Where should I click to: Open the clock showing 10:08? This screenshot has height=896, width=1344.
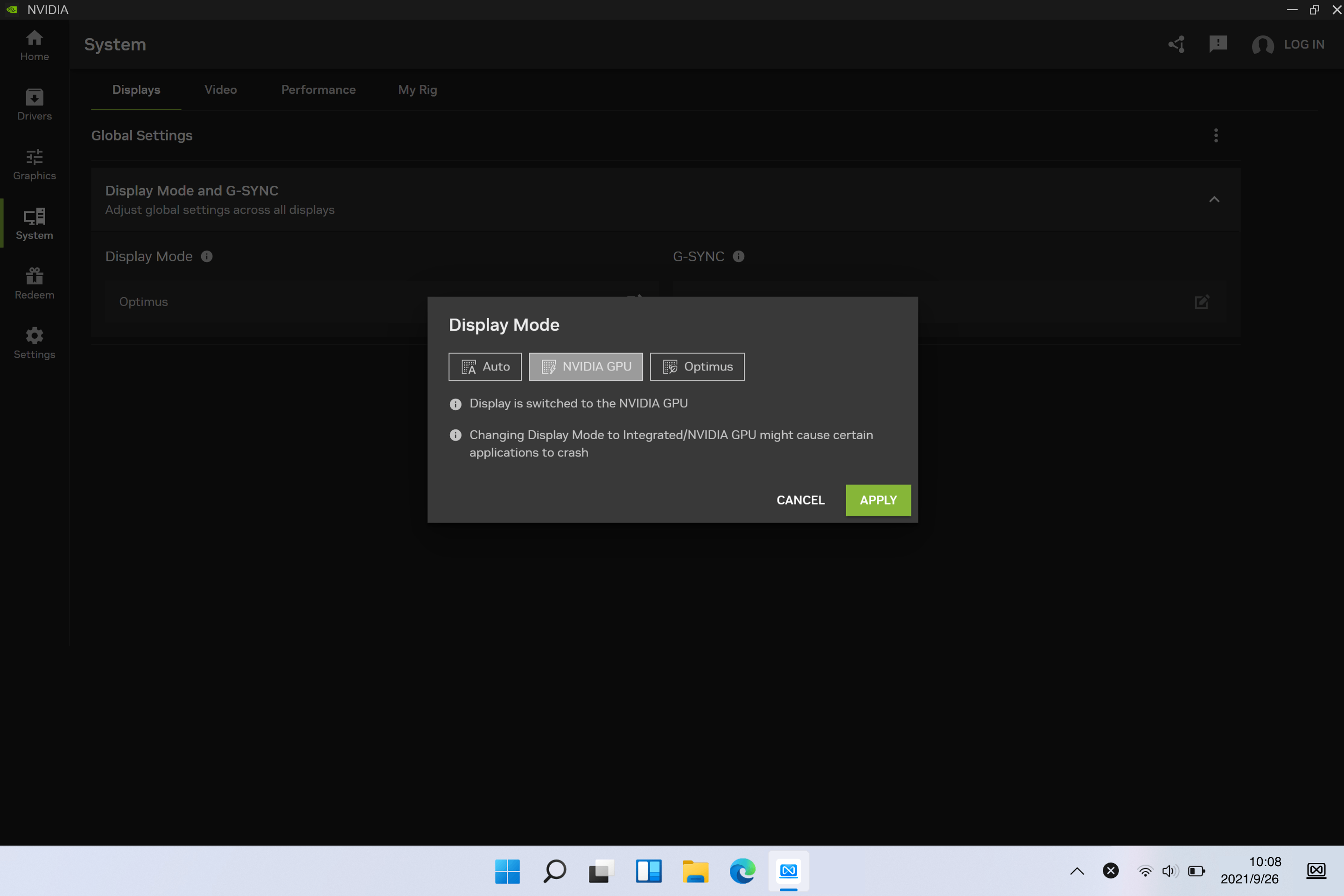[x=1252, y=871]
